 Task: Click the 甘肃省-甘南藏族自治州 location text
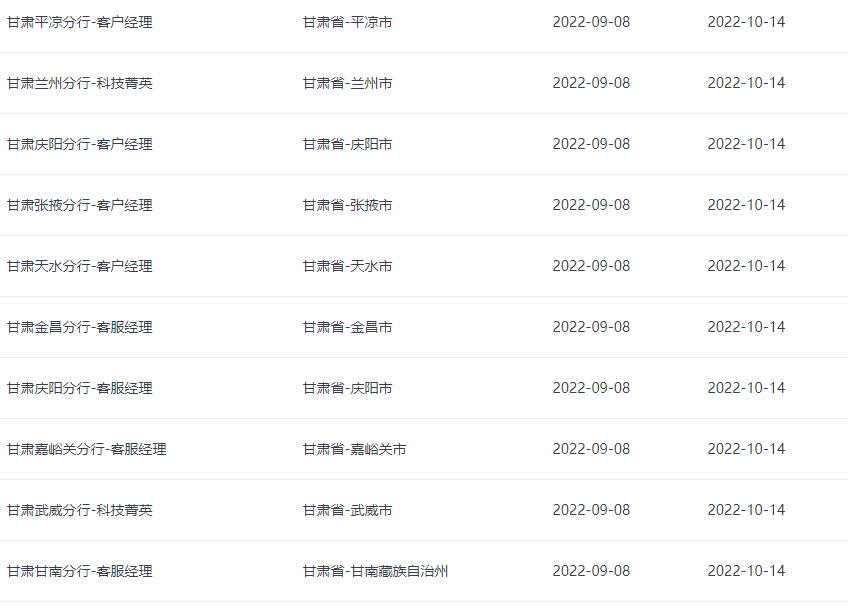pyautogui.click(x=375, y=572)
